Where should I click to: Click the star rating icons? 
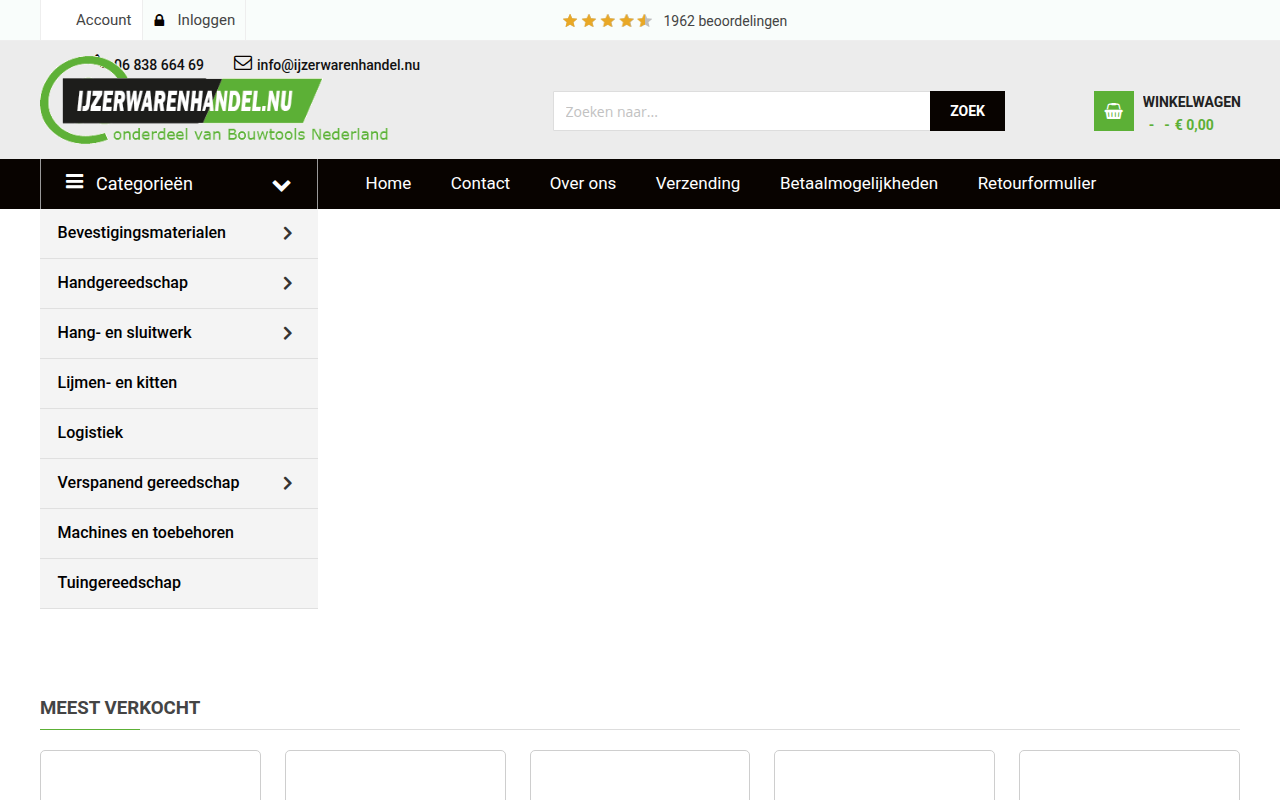pyautogui.click(x=607, y=21)
